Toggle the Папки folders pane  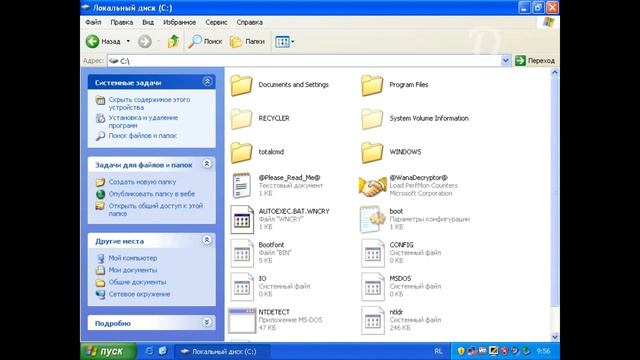click(x=247, y=41)
